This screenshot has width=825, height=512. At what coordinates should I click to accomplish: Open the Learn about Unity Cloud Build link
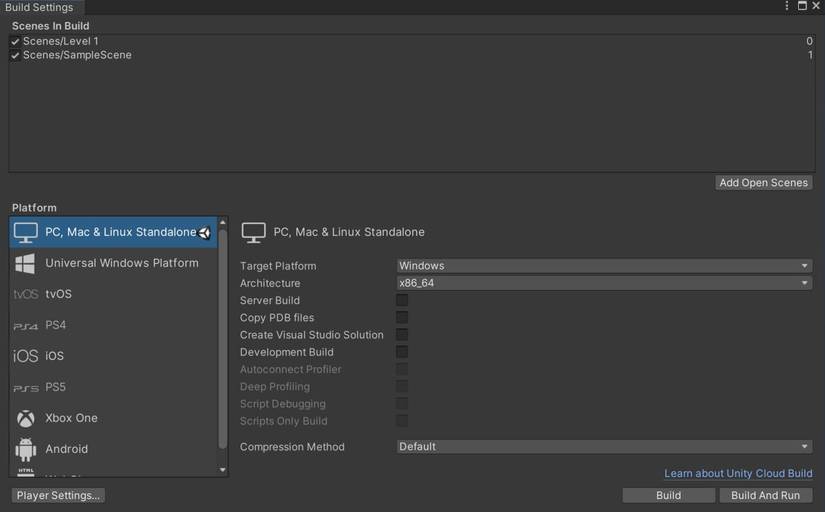coord(738,473)
